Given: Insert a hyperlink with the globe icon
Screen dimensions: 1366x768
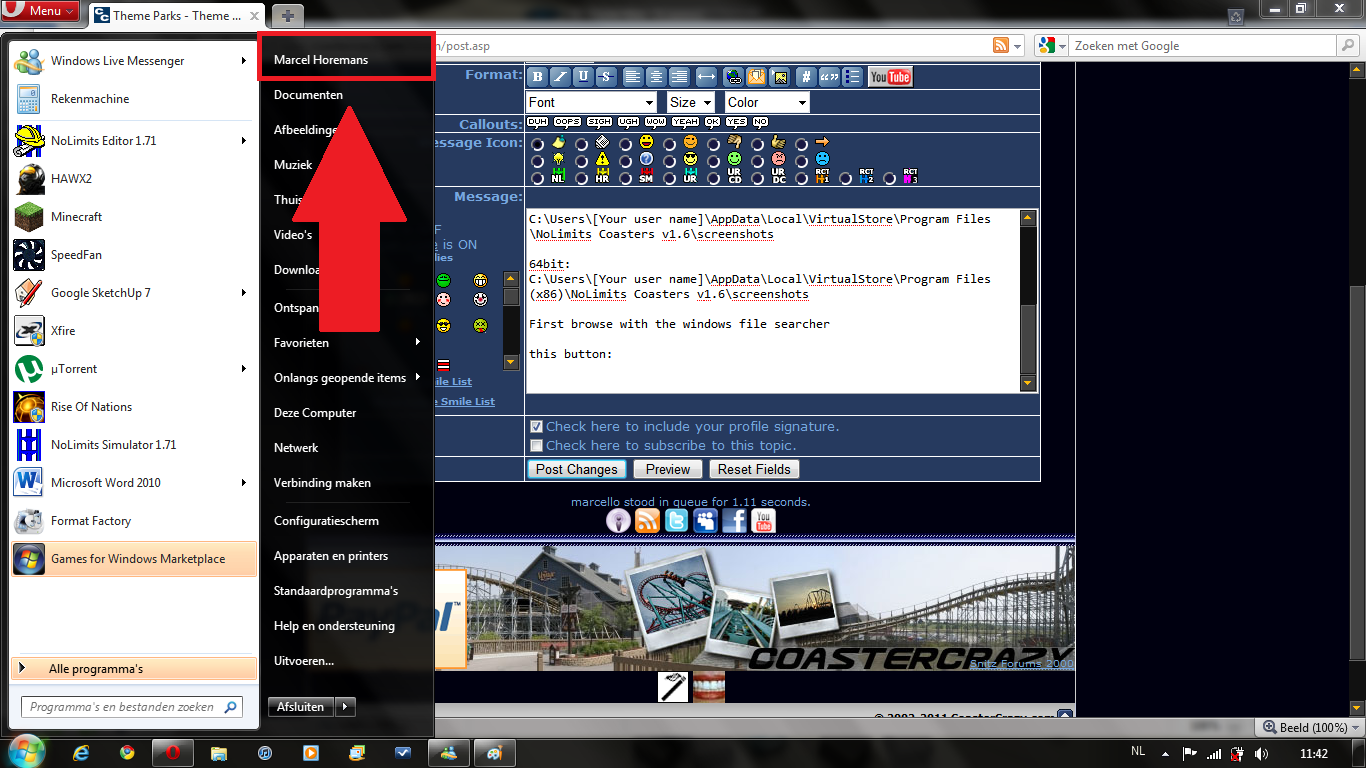Looking at the screenshot, I should coord(733,77).
